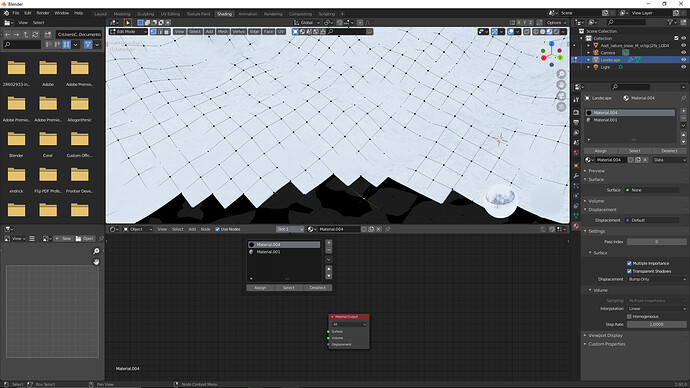Image resolution: width=690 pixels, height=388 pixels.
Task: Click the Material Output node Surface socket
Action: 328,332
